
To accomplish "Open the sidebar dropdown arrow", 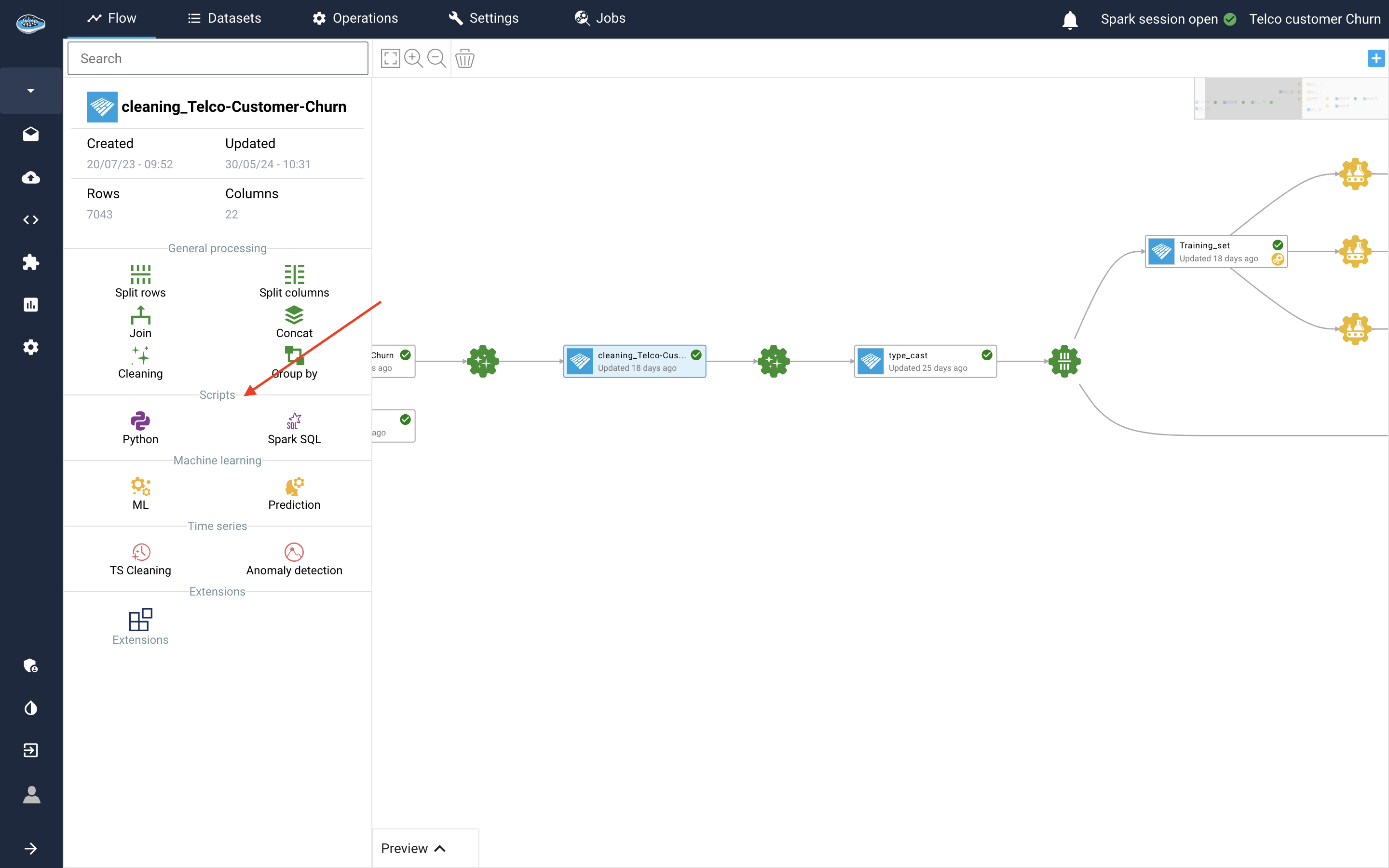I will [31, 91].
